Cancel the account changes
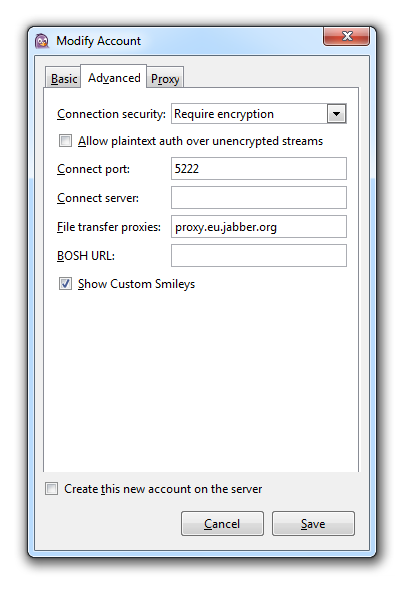The height and width of the screenshot is (598, 408). click(x=222, y=524)
